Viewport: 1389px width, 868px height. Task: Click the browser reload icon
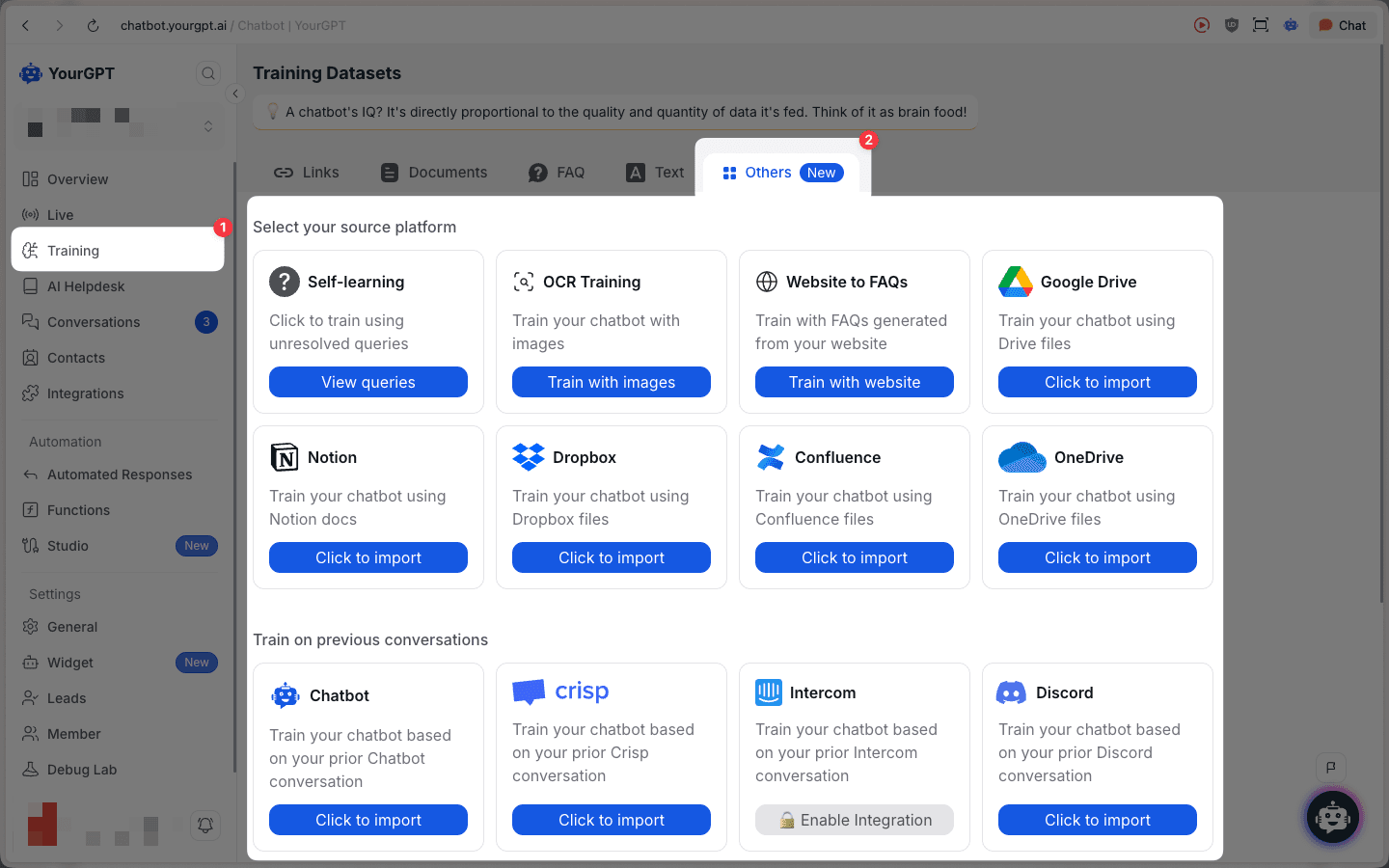93,26
